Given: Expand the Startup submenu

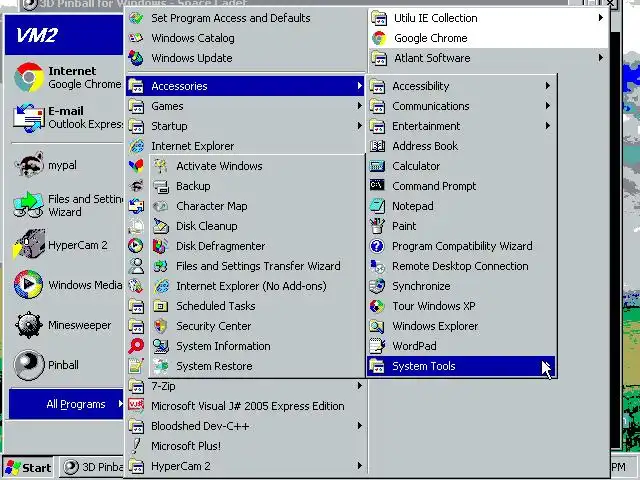Looking at the screenshot, I should click(245, 126).
